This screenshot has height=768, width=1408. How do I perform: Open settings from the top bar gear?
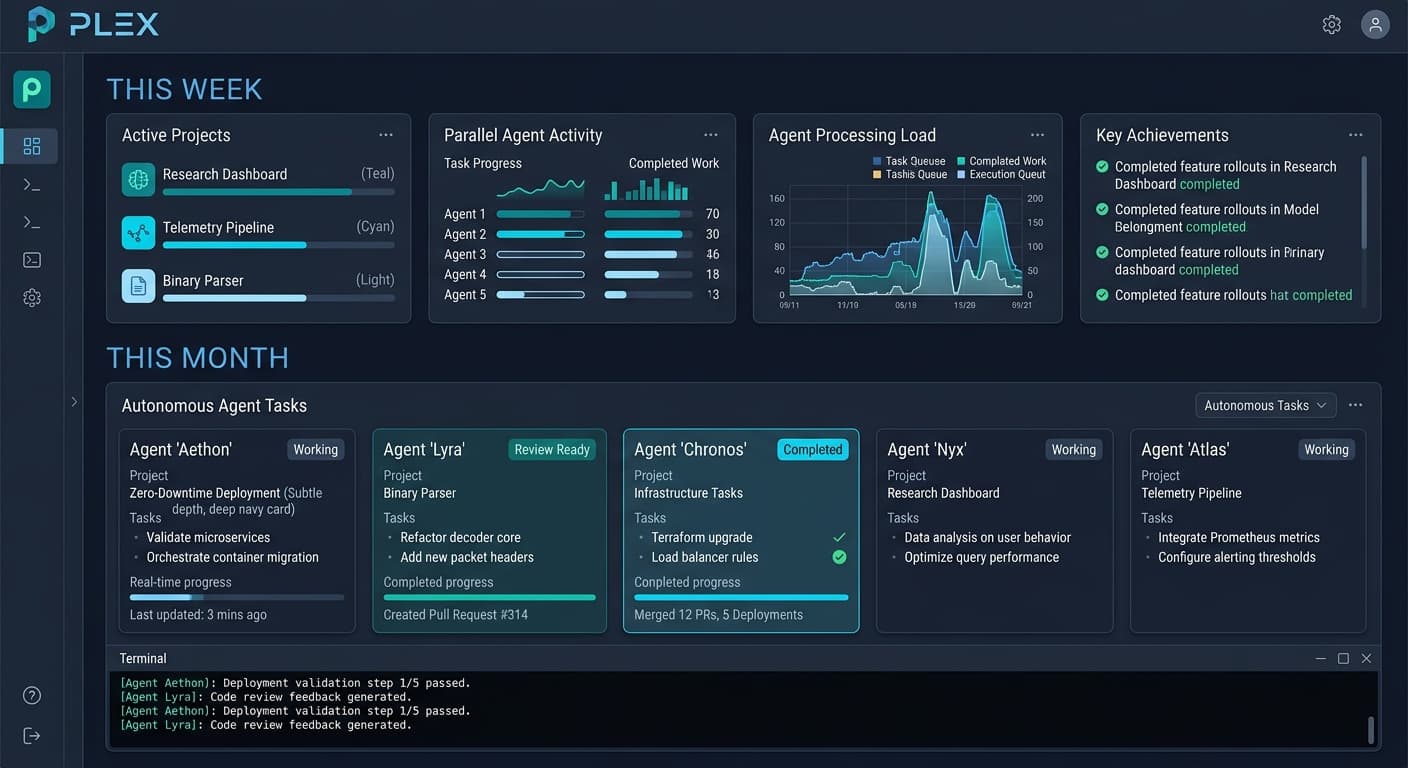point(1331,25)
